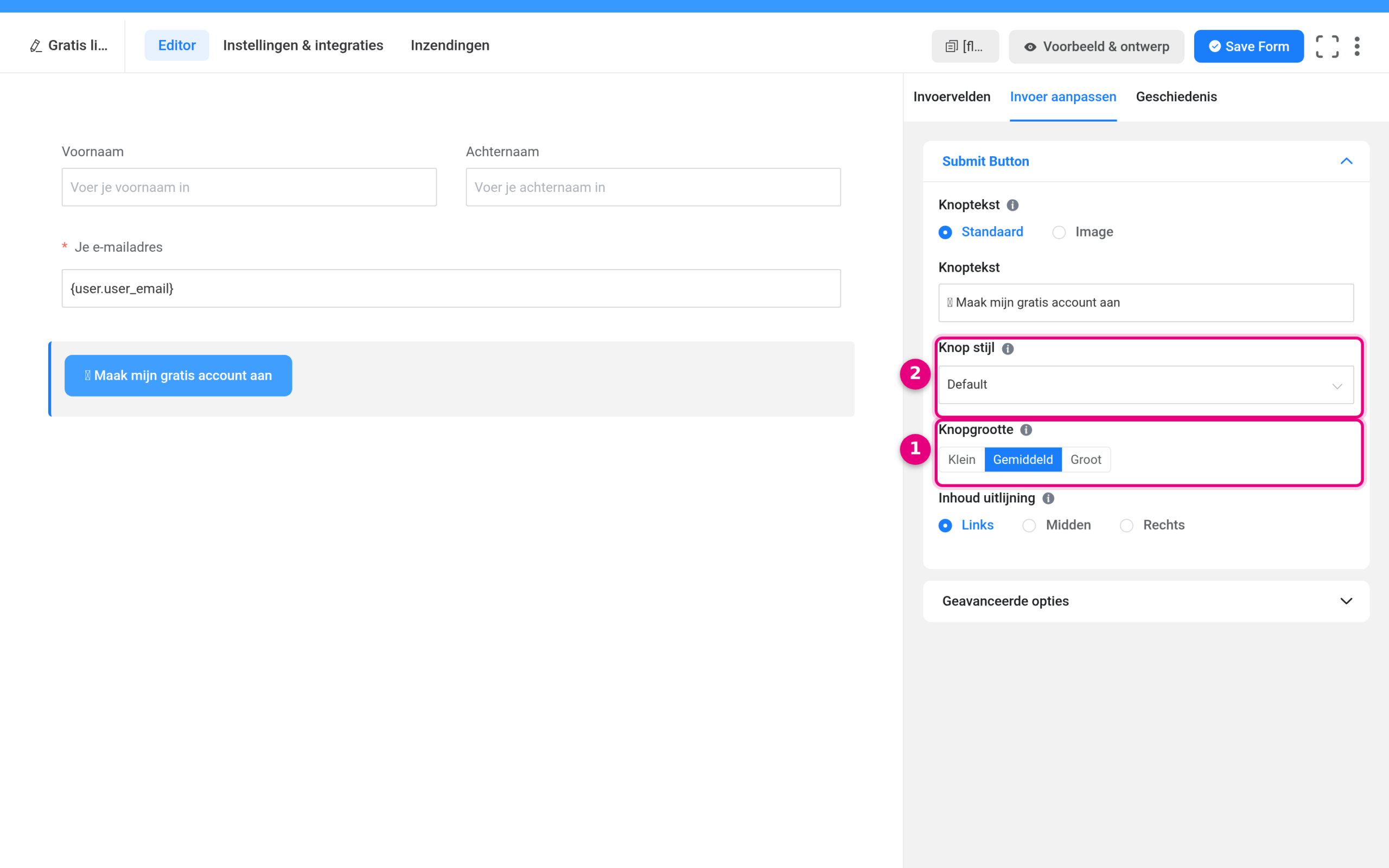
Task: Open Voorbeeld & ontwerp preview
Action: point(1096,47)
